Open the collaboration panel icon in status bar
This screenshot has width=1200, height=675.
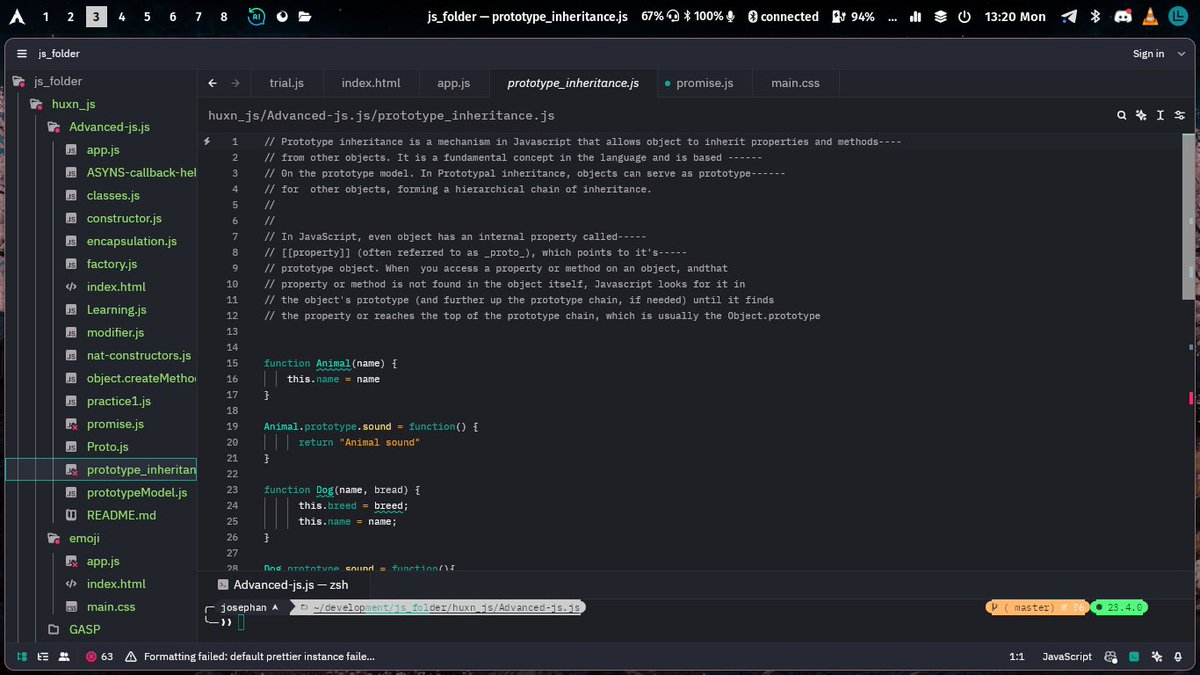tap(64, 656)
